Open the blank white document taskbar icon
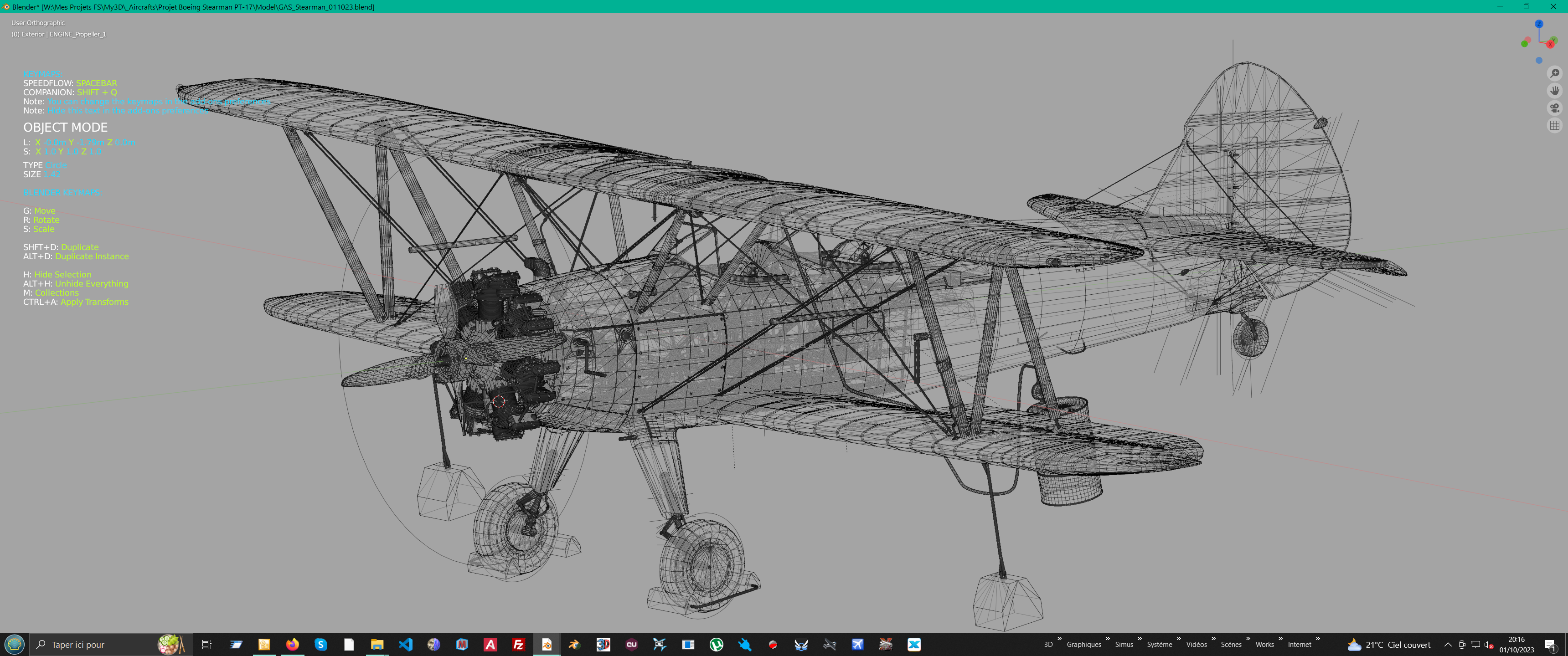Viewport: 1568px width, 656px height. point(349,645)
